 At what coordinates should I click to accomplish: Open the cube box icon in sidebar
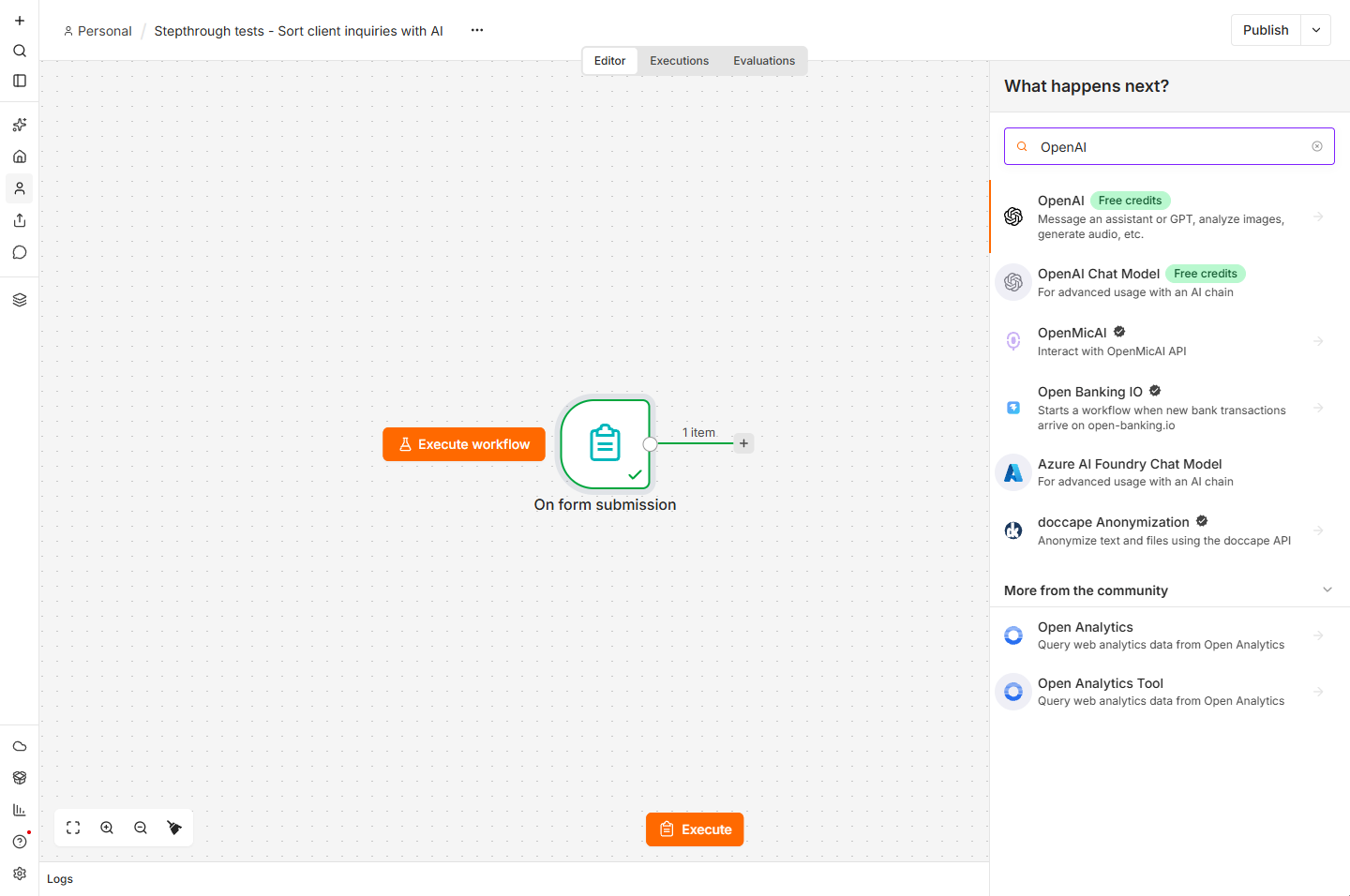[20, 778]
